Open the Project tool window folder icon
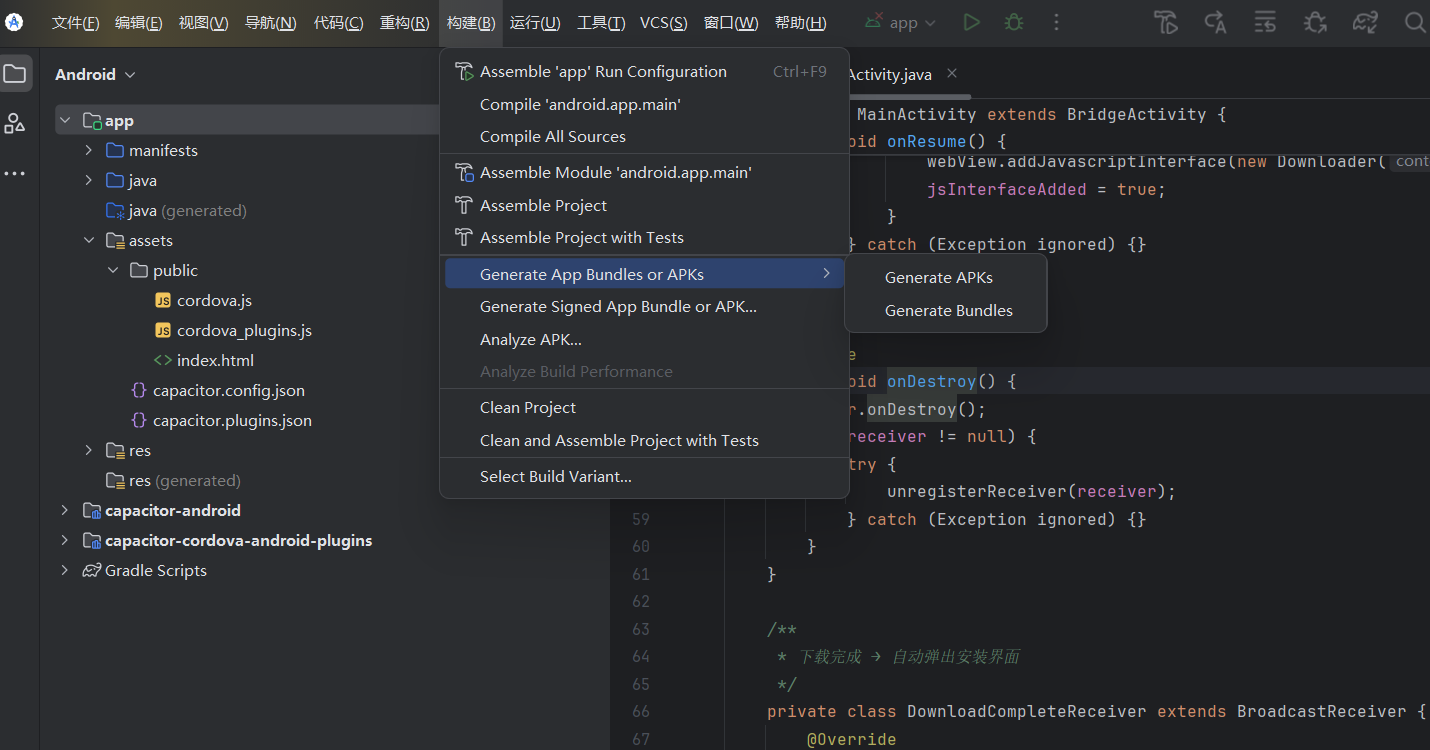1430x750 pixels. click(x=14, y=74)
